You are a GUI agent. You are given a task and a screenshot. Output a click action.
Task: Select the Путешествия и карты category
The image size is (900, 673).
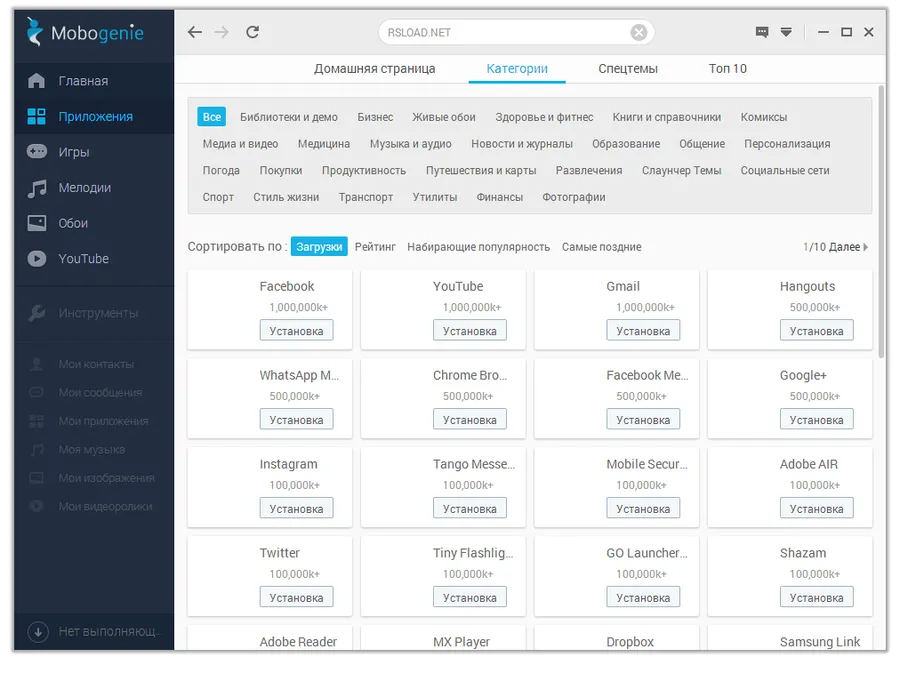[481, 170]
